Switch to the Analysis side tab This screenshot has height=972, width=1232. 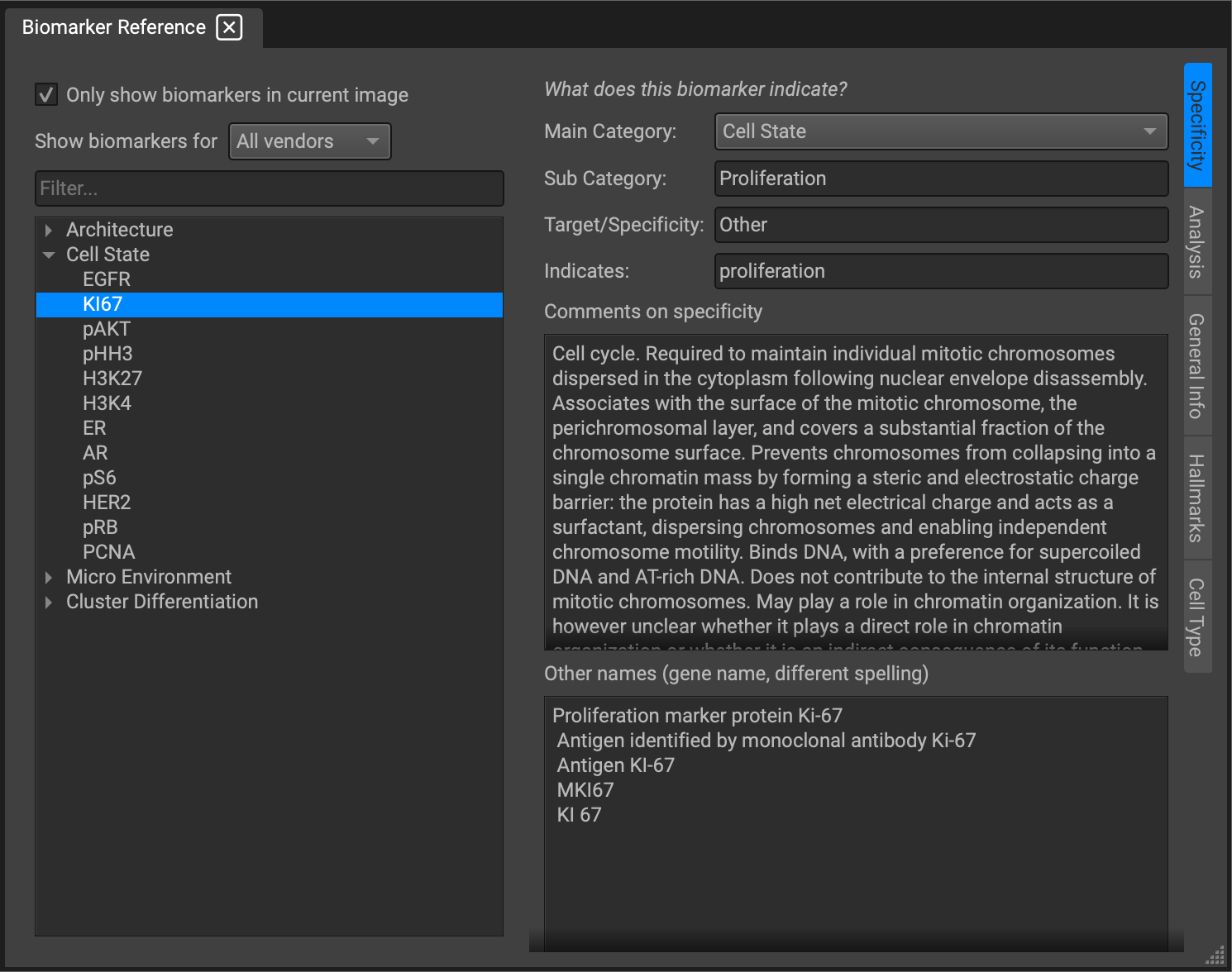click(x=1197, y=241)
